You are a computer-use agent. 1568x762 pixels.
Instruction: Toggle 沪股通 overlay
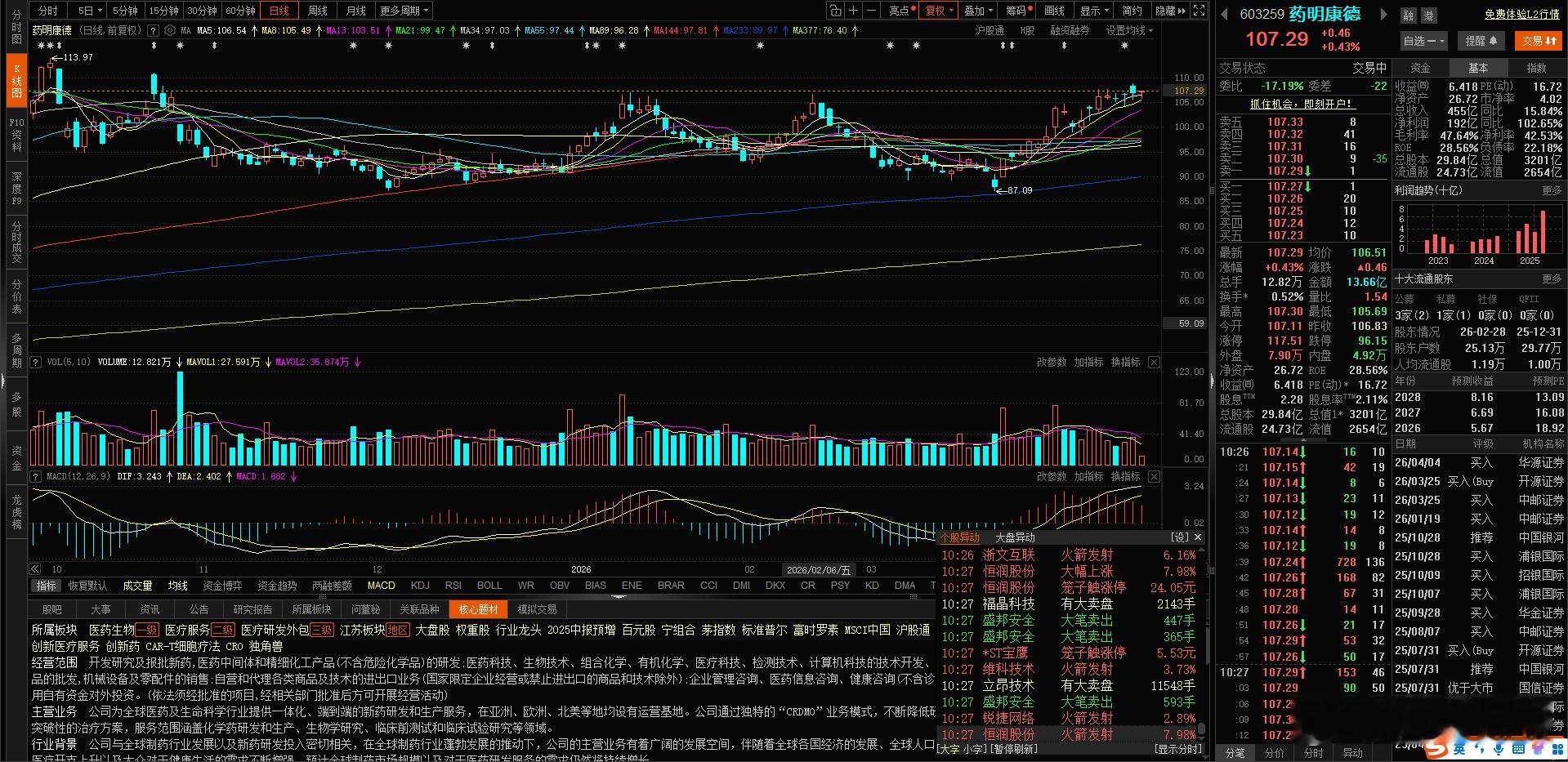coord(989,30)
